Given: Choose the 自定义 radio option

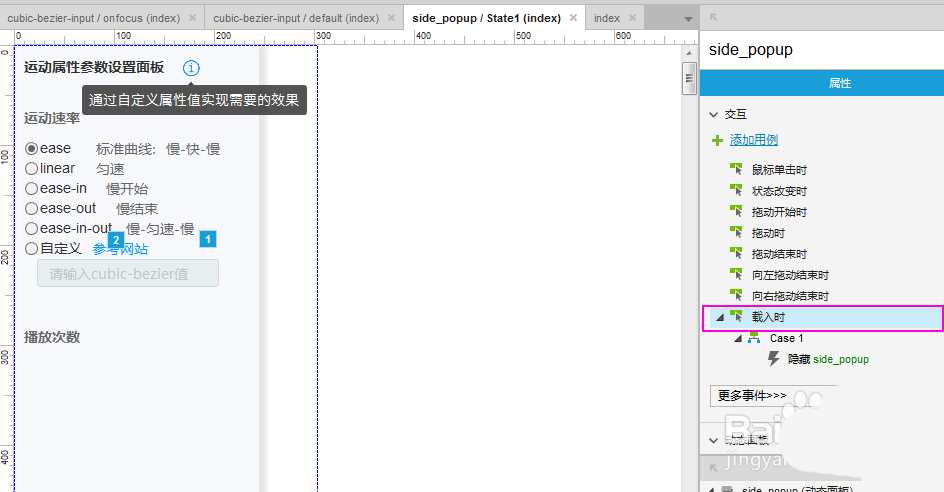Looking at the screenshot, I should point(31,249).
